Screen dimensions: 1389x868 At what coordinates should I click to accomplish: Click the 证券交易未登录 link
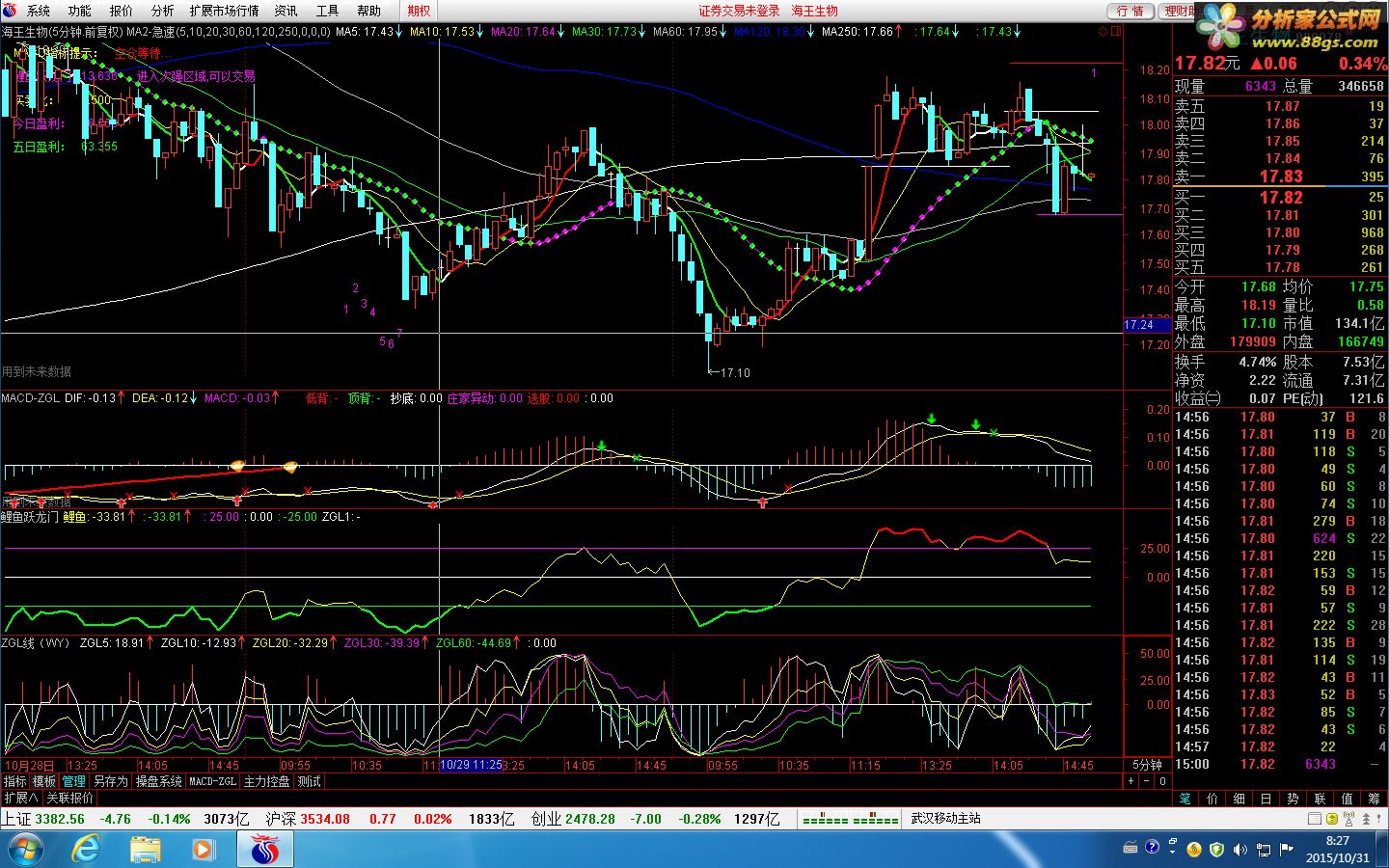[x=740, y=11]
